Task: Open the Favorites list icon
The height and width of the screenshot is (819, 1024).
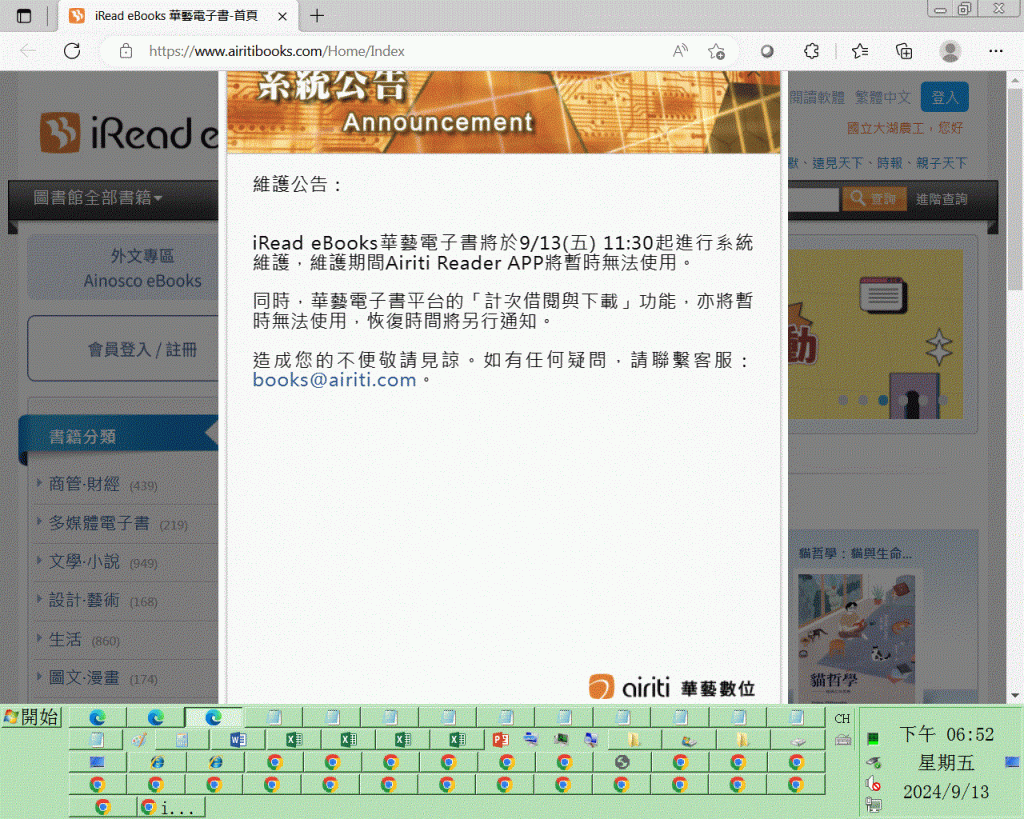Action: tap(860, 51)
